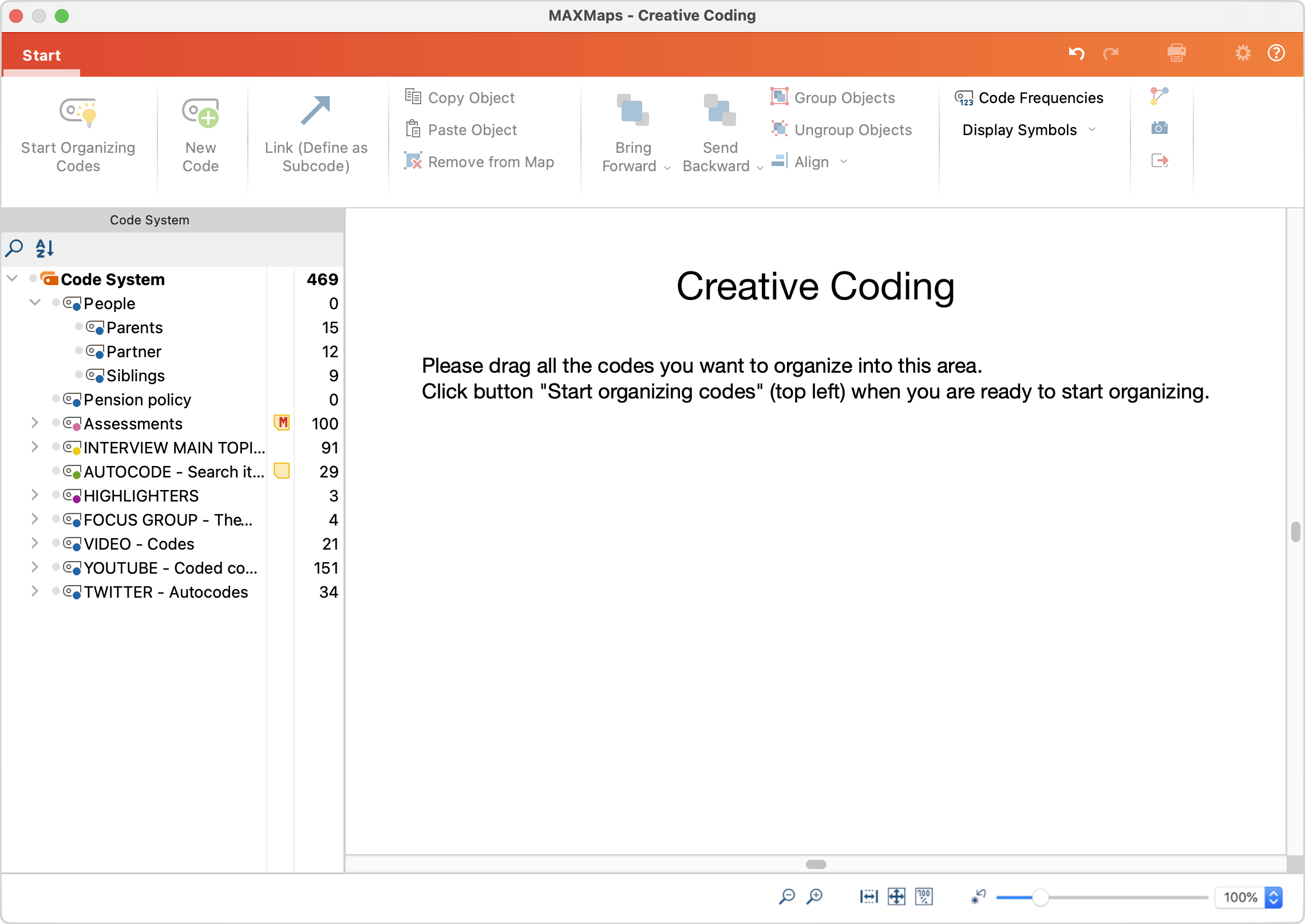Click the export map icon

click(x=1160, y=160)
